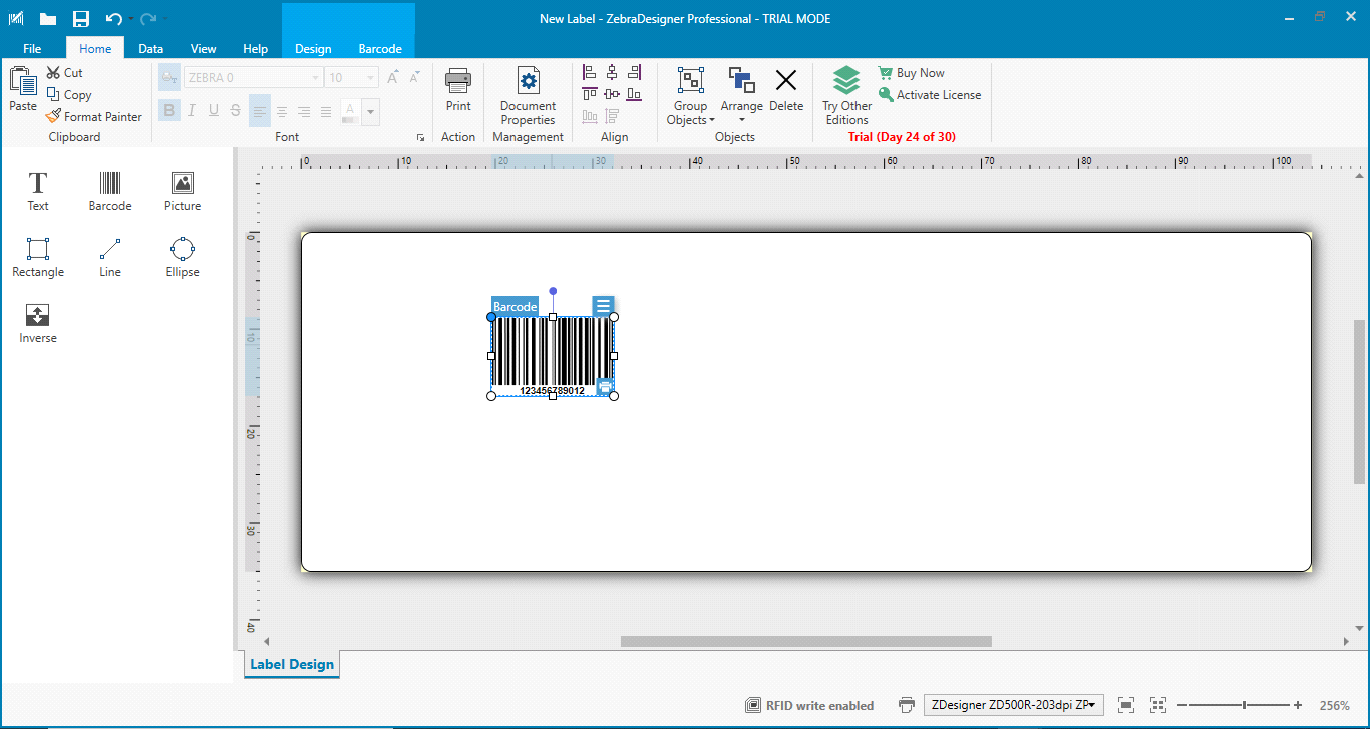Pick the Ellipse shape tool

[x=182, y=256]
